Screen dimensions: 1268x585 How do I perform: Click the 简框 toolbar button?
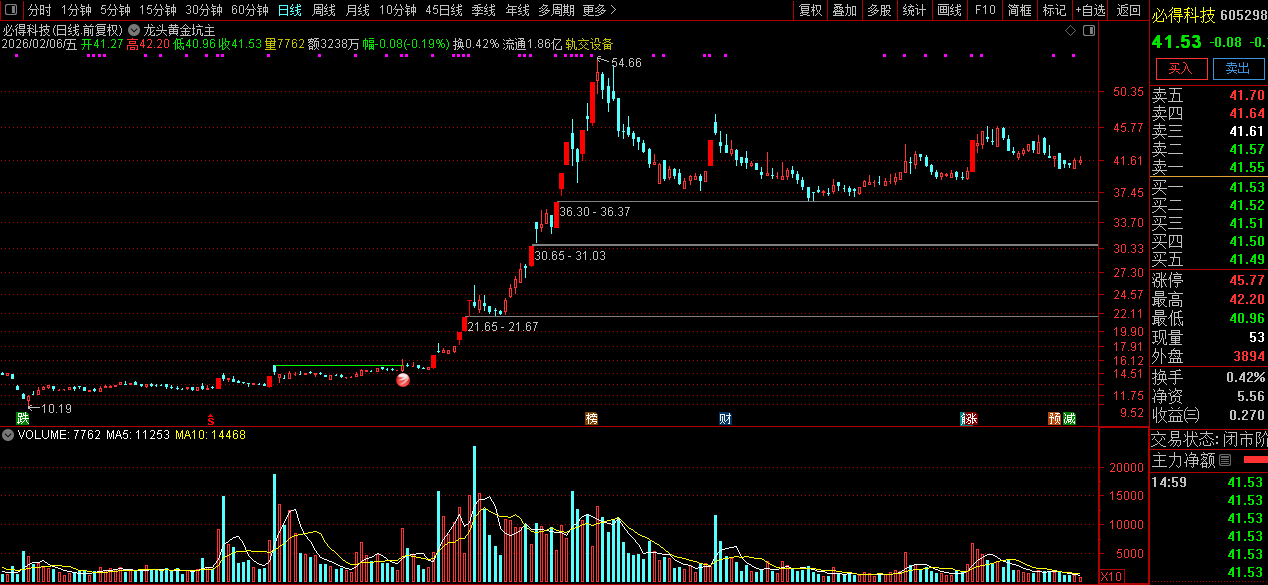click(1020, 10)
